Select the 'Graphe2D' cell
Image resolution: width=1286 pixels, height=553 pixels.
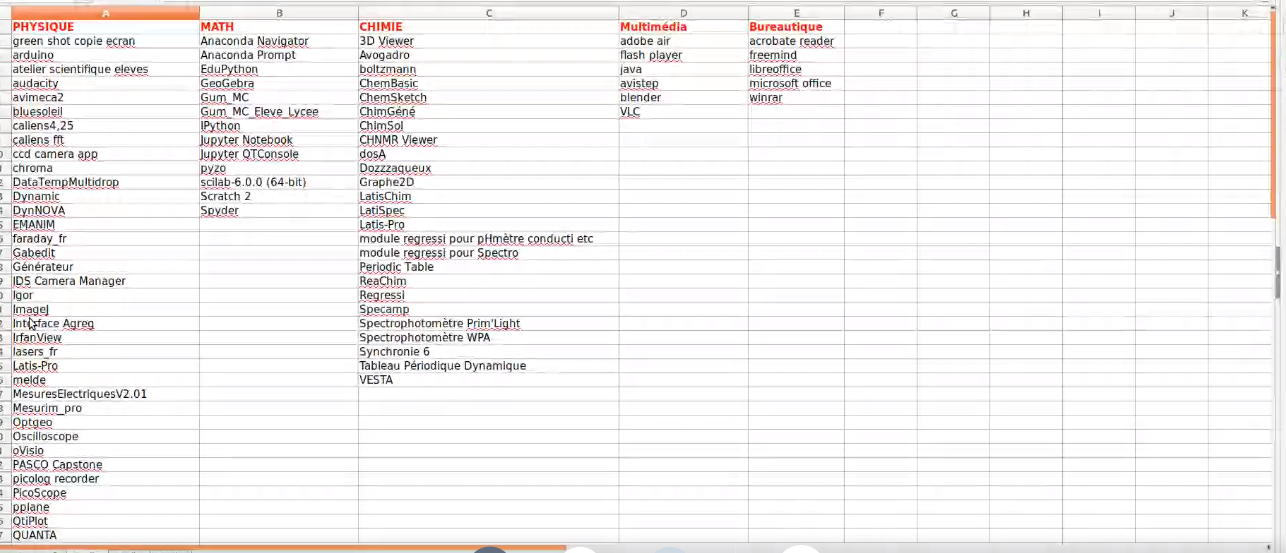pyautogui.click(x=488, y=183)
